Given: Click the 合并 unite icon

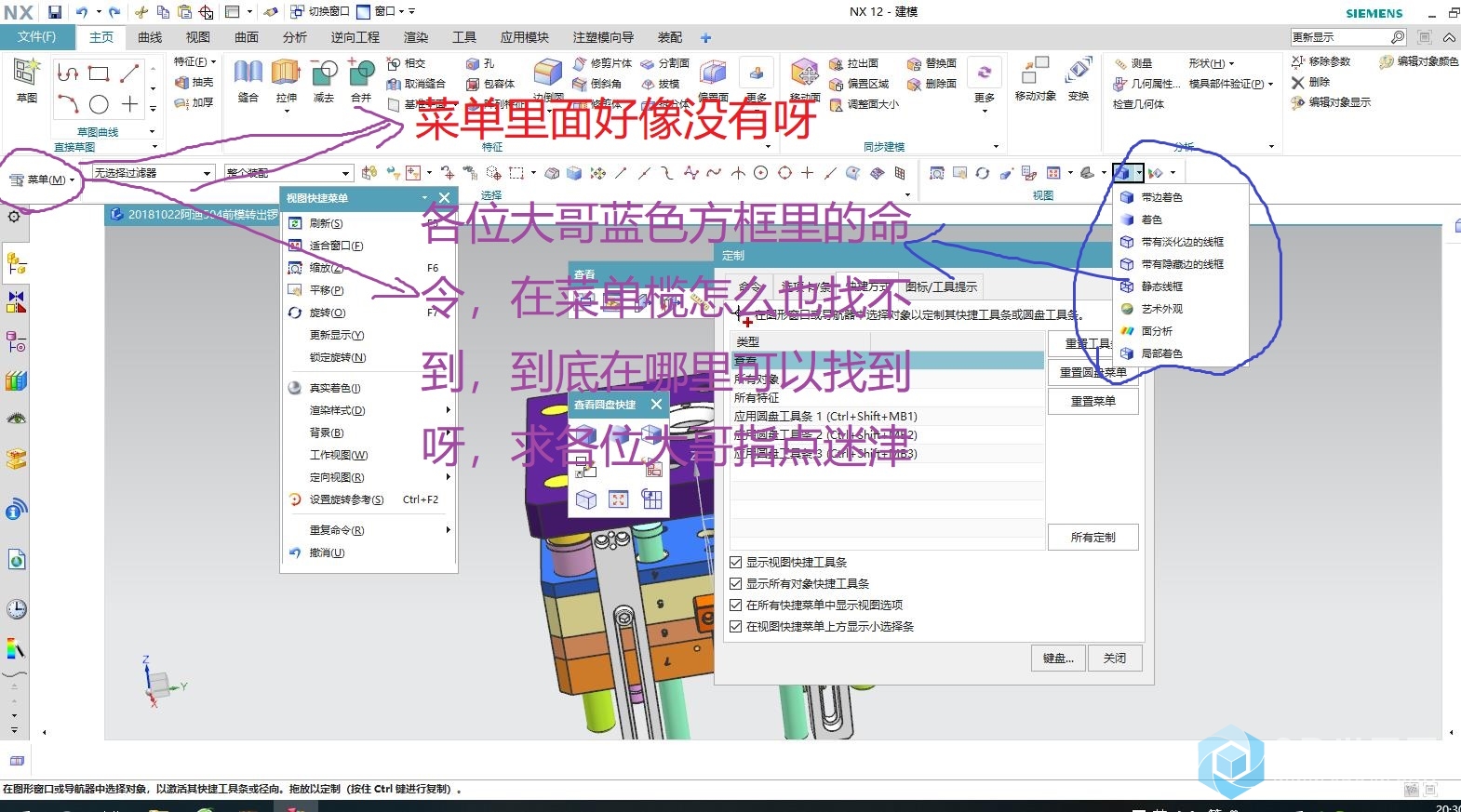Looking at the screenshot, I should (x=361, y=80).
